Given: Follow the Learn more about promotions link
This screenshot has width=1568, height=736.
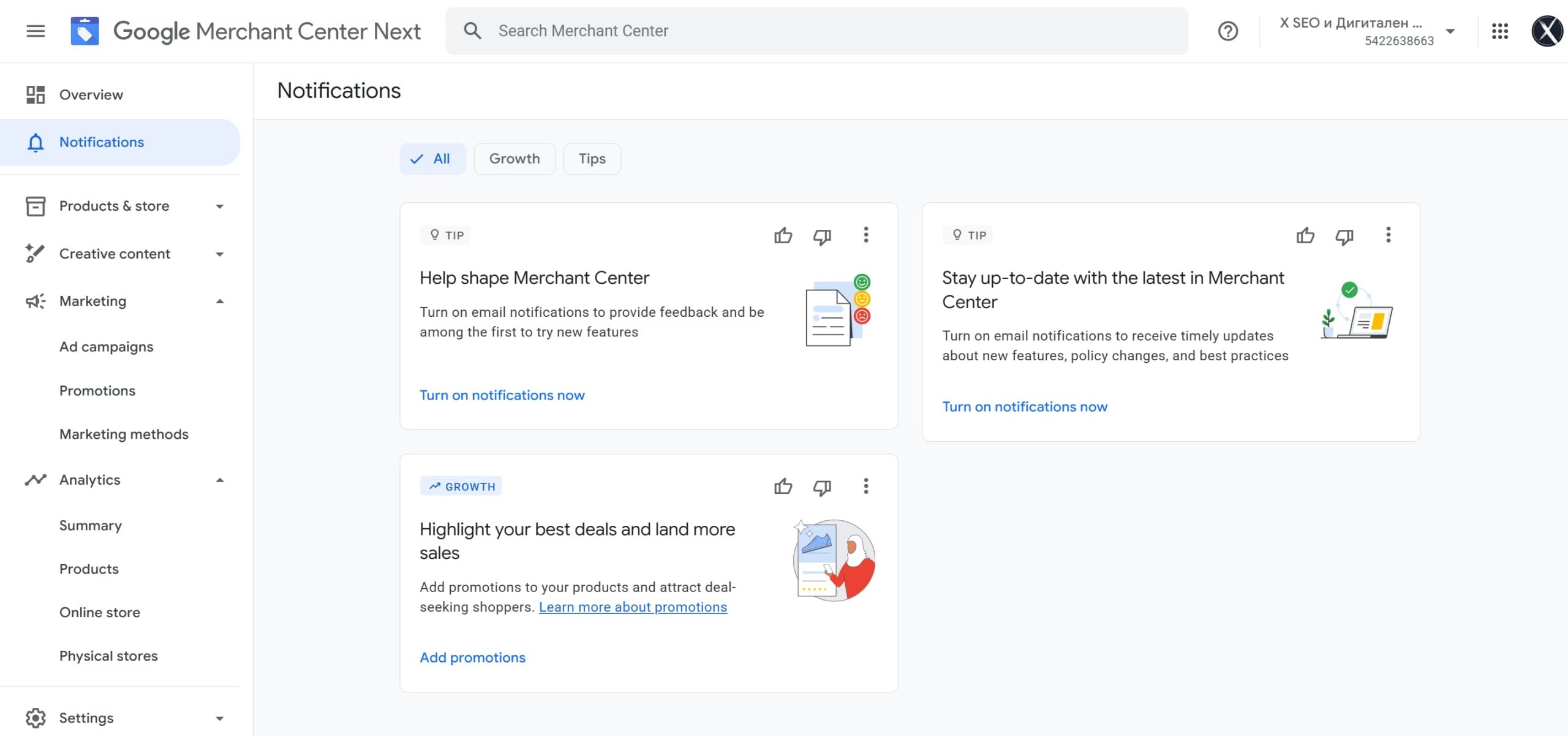Looking at the screenshot, I should click(x=633, y=607).
